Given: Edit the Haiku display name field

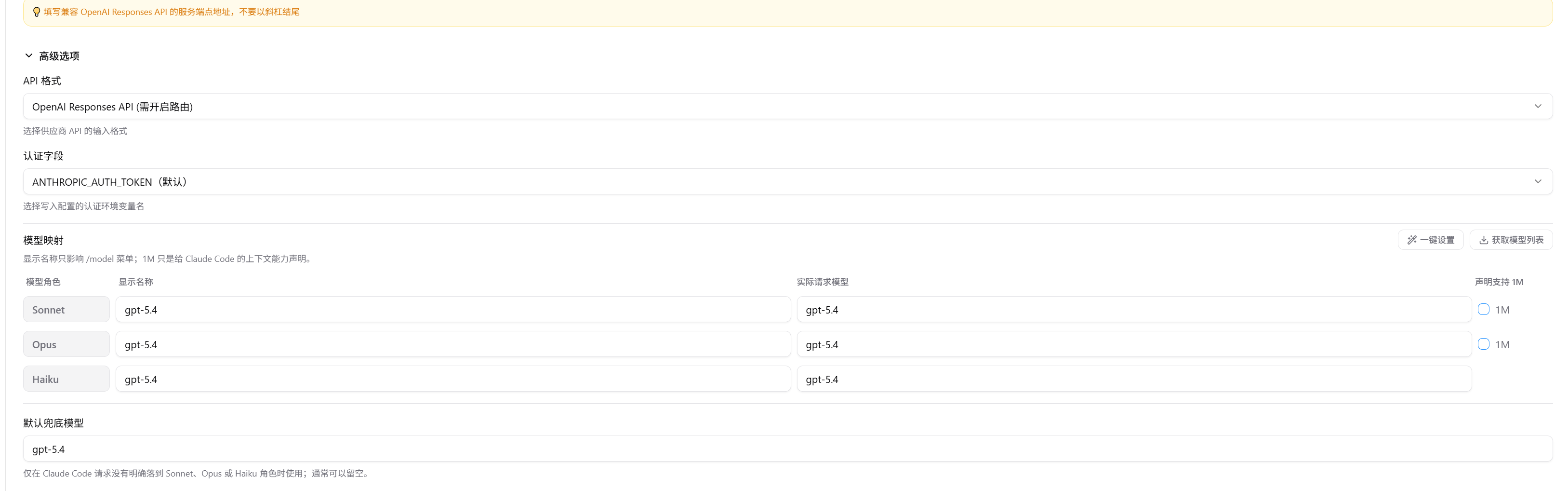Looking at the screenshot, I should tap(453, 379).
